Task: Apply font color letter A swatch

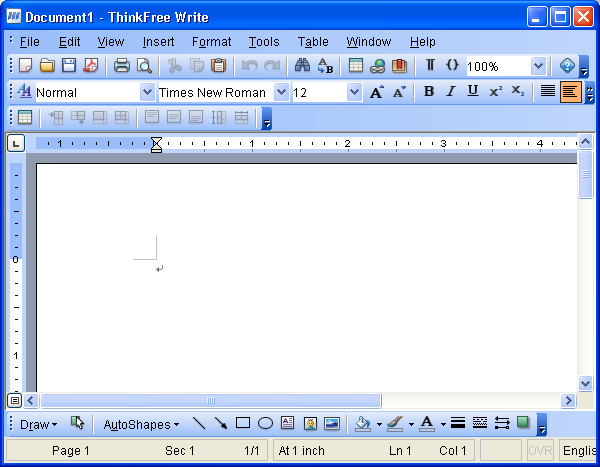Action: pyautogui.click(x=427, y=423)
